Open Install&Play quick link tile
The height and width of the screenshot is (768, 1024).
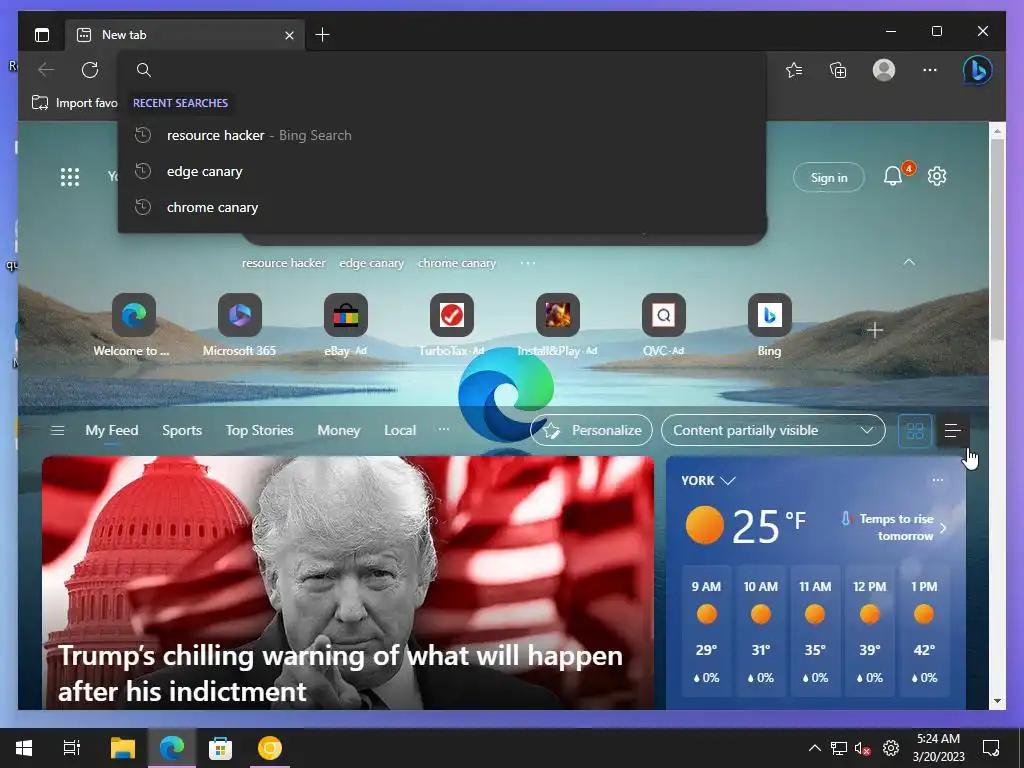click(x=558, y=325)
